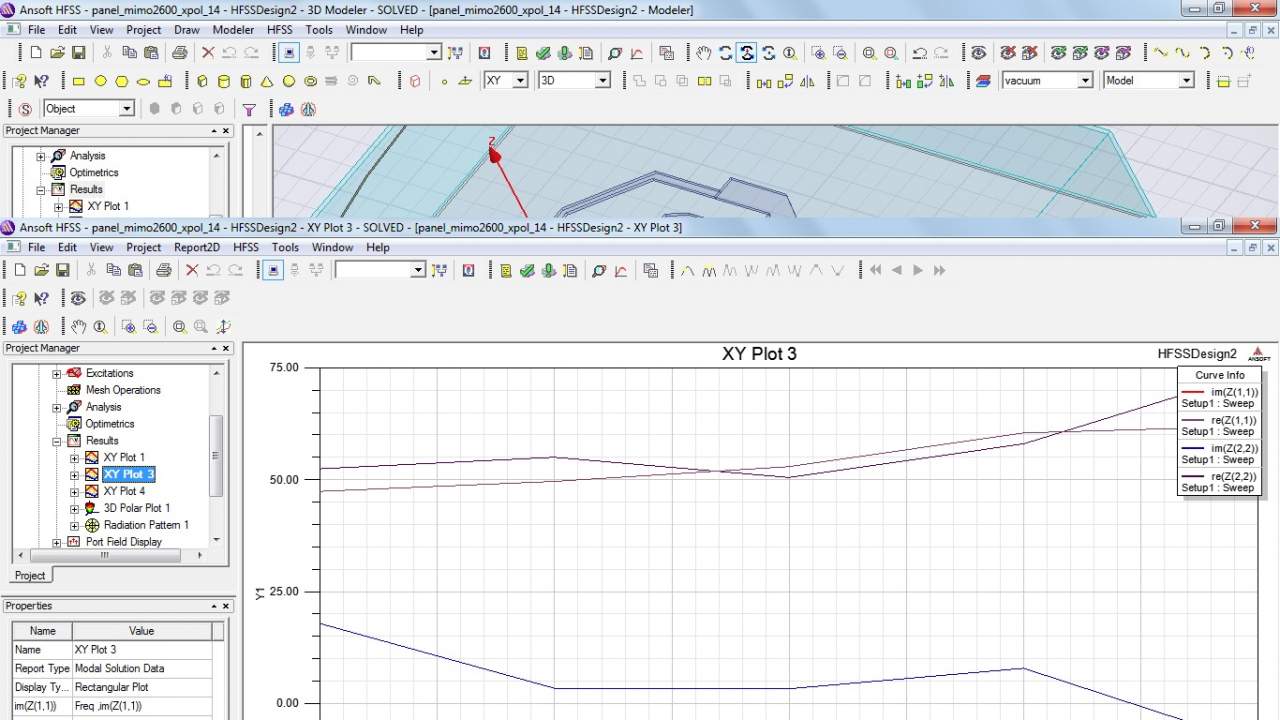Click the Draw cone tool icon

click(267, 81)
